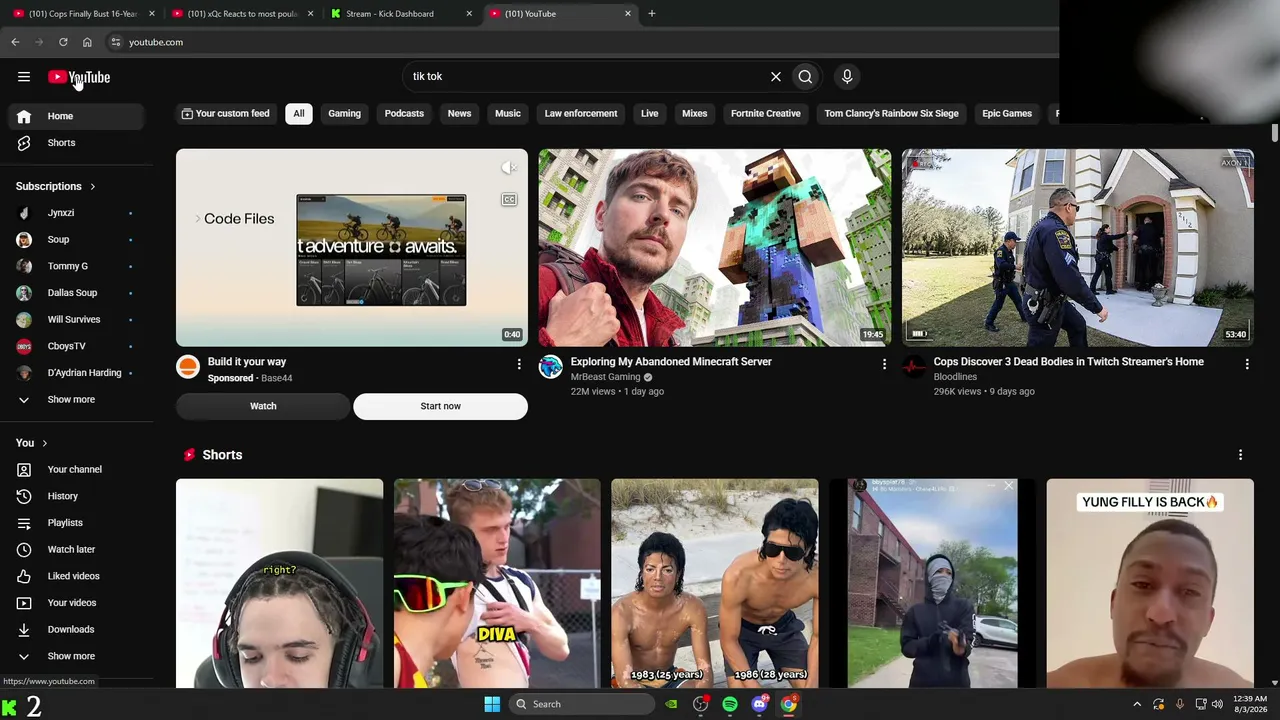This screenshot has height=720, width=1280.
Task: Switch to Chrome on the taskbar
Action: click(x=789, y=704)
